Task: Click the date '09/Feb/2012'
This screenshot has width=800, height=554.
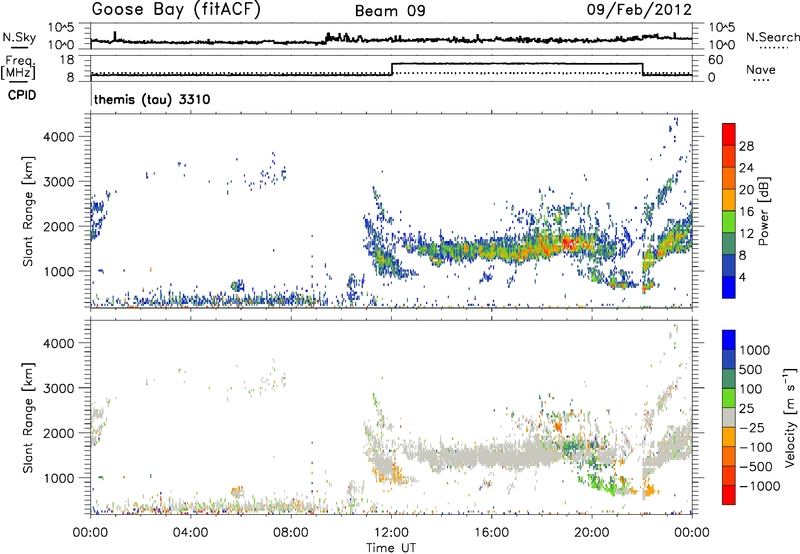Action: (639, 10)
